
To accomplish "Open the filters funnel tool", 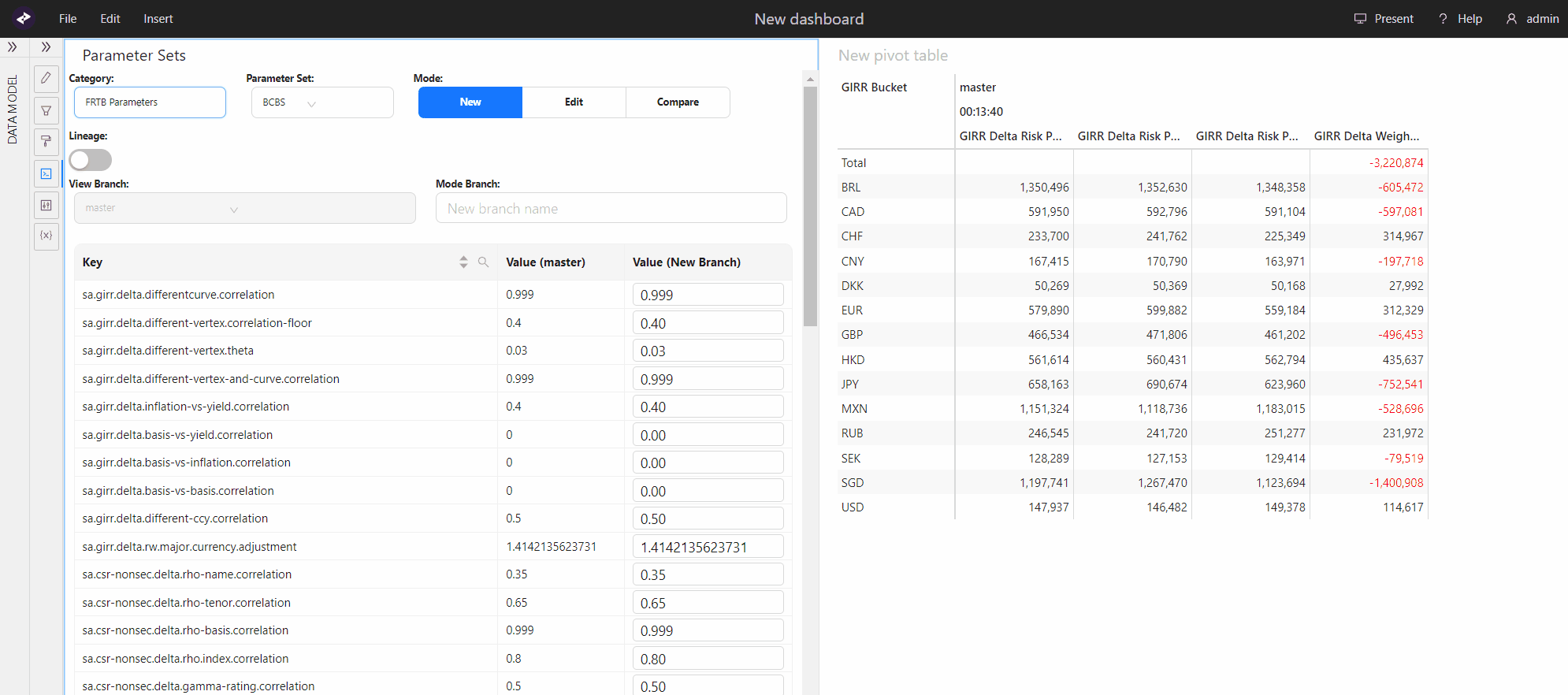I will (x=46, y=110).
